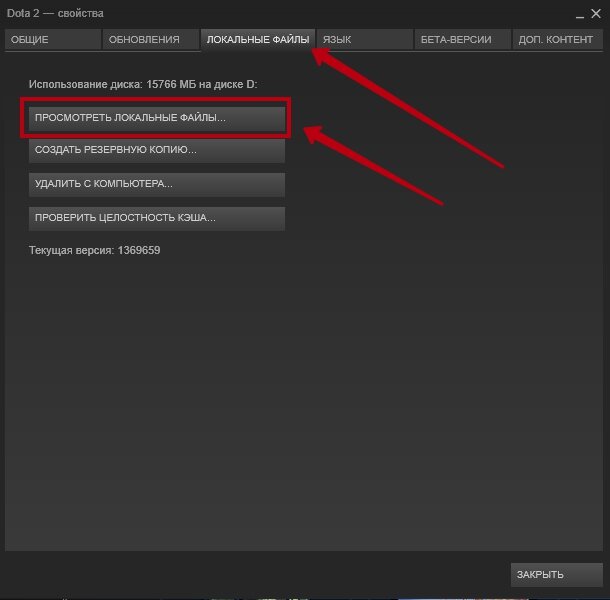610x600 pixels.
Task: Click СОЗДАТЬ РЕЗЕРВНУЮ КОПИЮ button
Action: coord(157,150)
